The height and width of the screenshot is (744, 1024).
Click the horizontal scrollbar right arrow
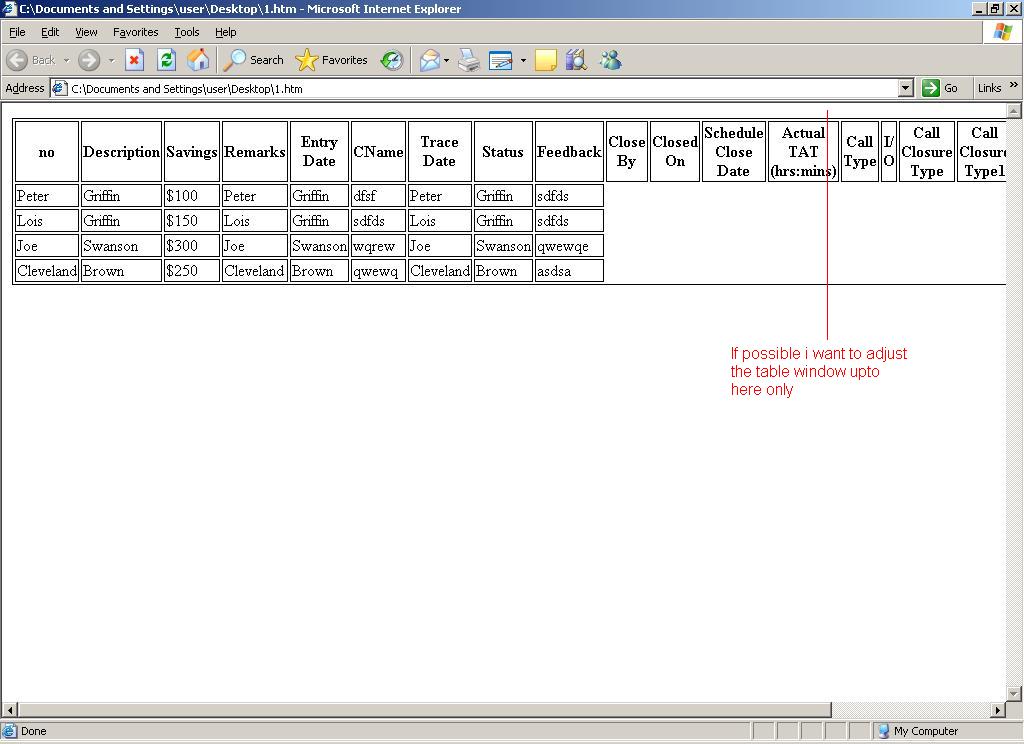(998, 709)
